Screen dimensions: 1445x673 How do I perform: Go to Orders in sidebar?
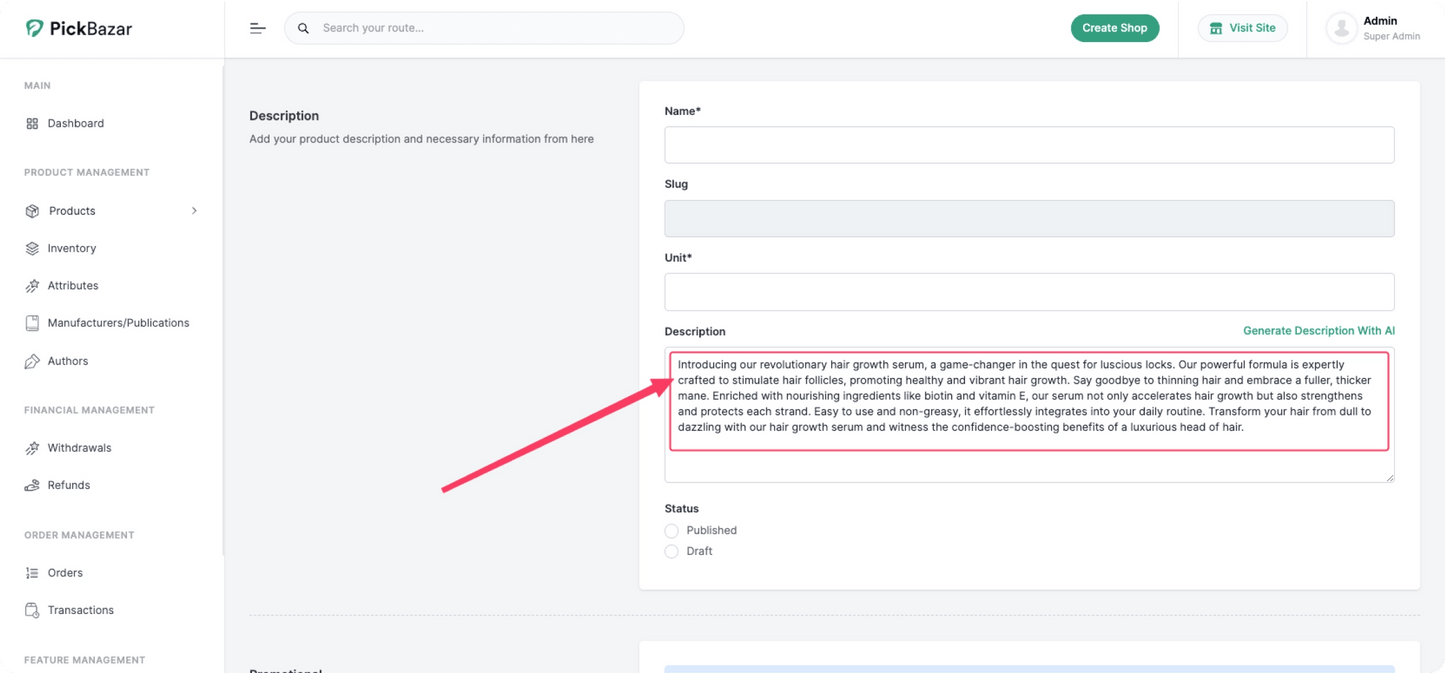tap(65, 573)
